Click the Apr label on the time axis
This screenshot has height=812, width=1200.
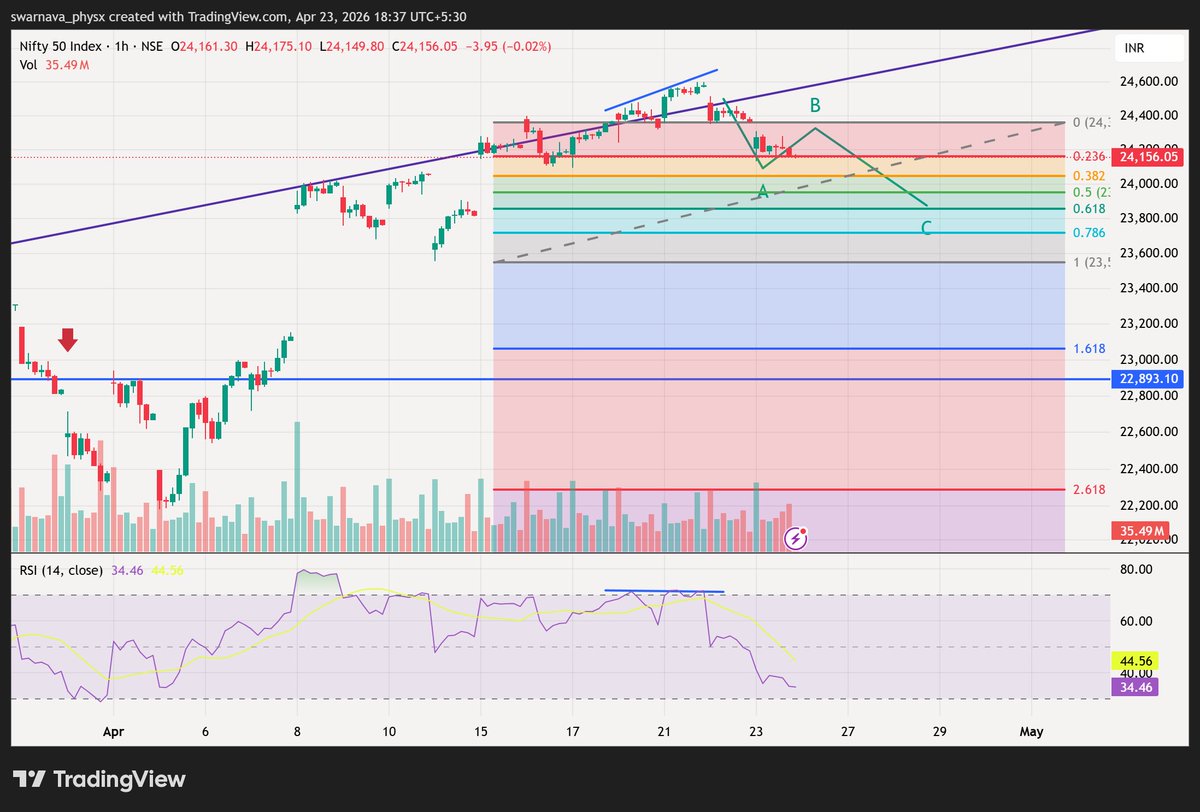(112, 732)
